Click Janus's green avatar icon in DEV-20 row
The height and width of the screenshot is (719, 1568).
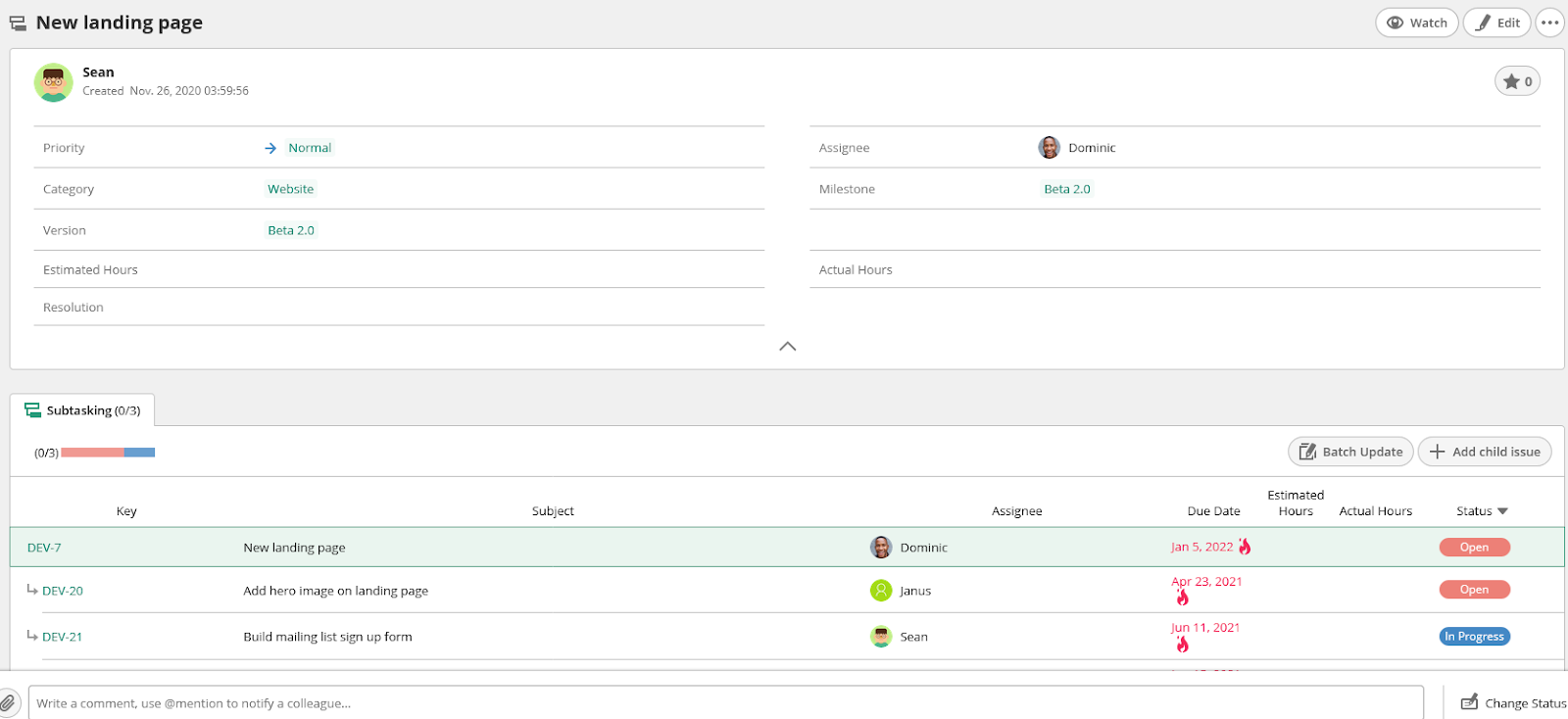pyautogui.click(x=881, y=591)
